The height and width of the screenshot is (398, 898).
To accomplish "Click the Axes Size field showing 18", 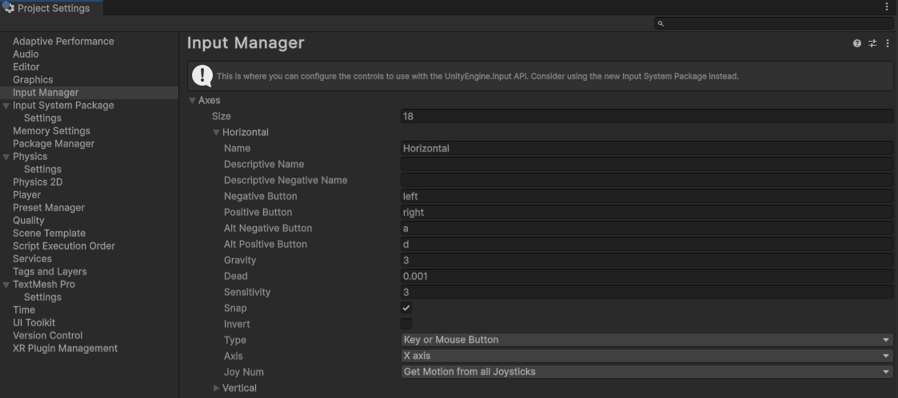I will coord(647,116).
